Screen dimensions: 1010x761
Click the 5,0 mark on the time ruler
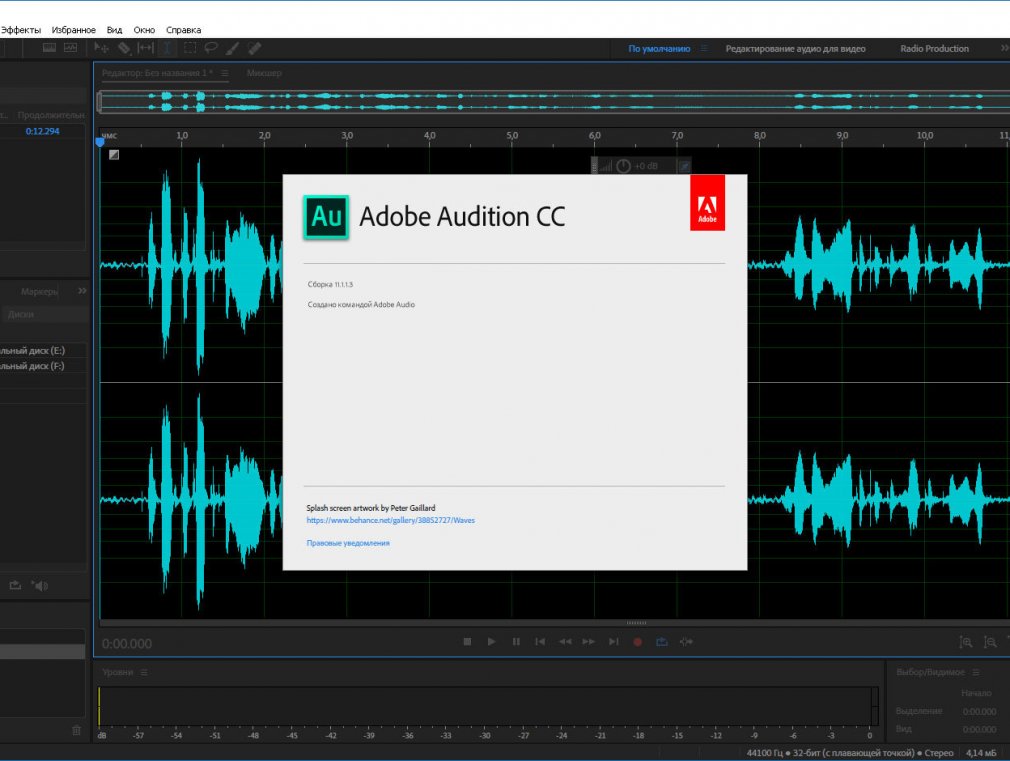512,135
